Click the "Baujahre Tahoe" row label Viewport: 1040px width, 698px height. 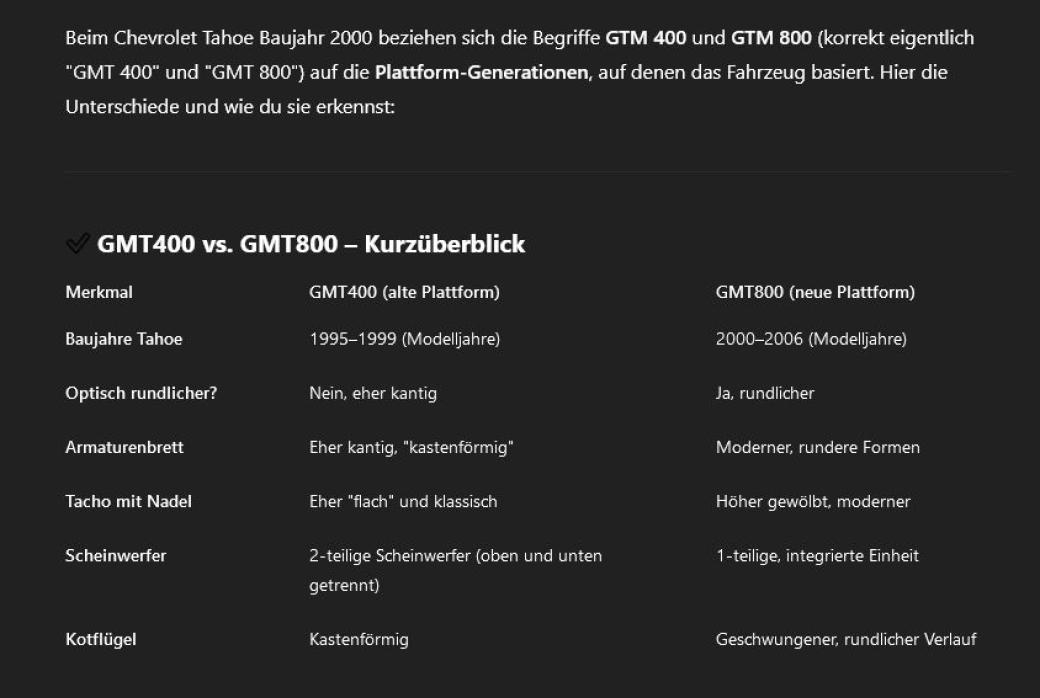[124, 339]
